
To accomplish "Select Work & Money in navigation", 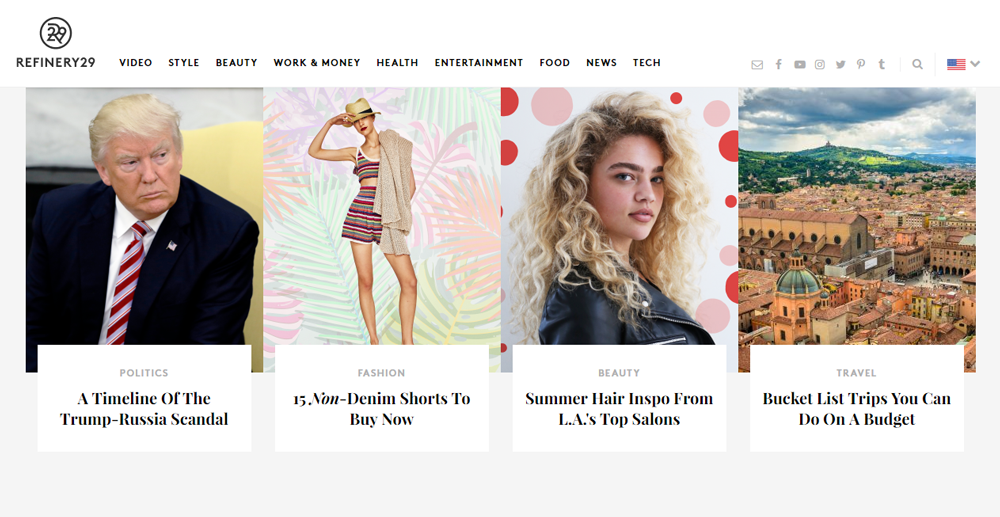I will pyautogui.click(x=317, y=62).
